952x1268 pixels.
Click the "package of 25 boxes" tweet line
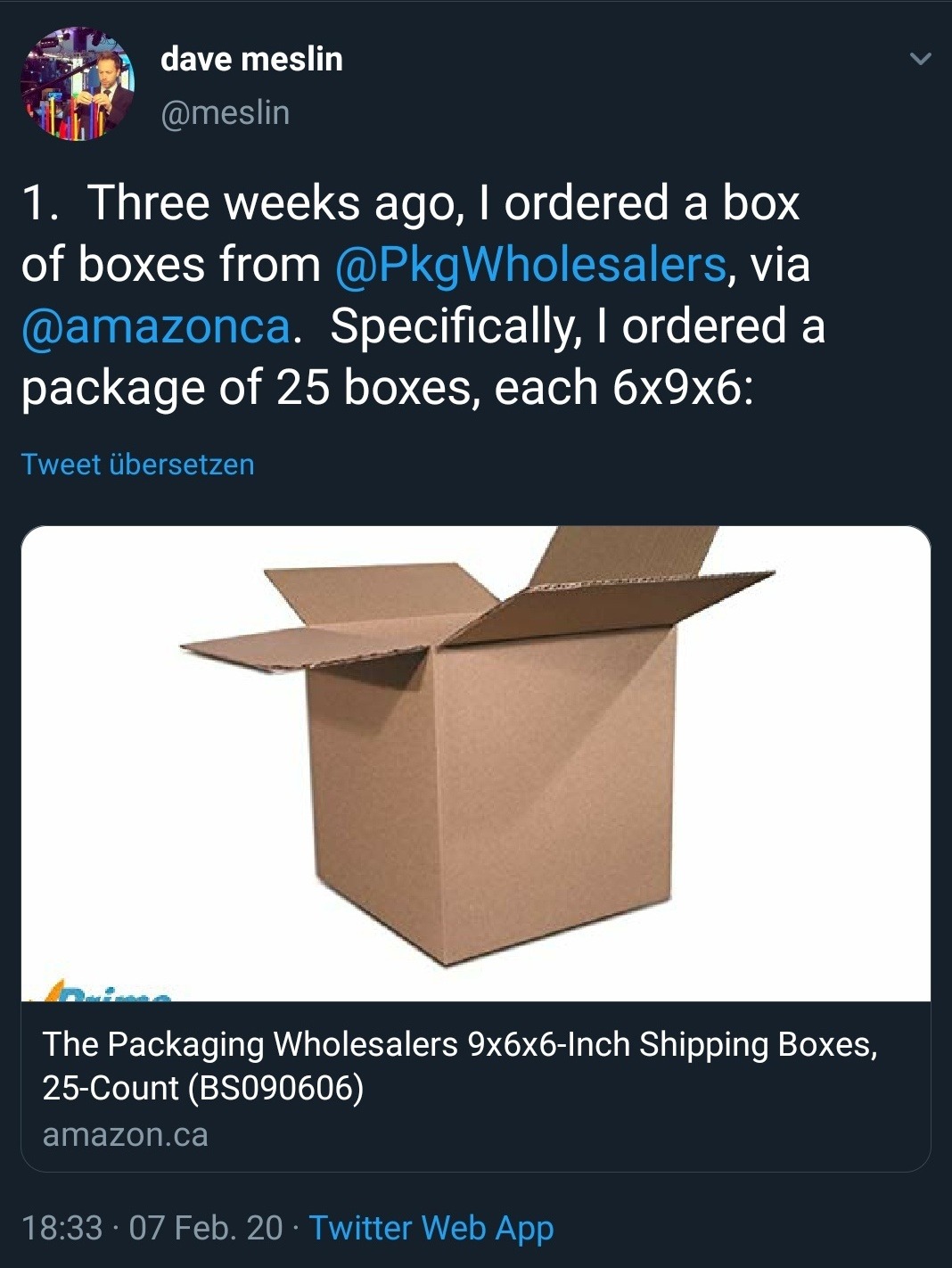click(387, 388)
